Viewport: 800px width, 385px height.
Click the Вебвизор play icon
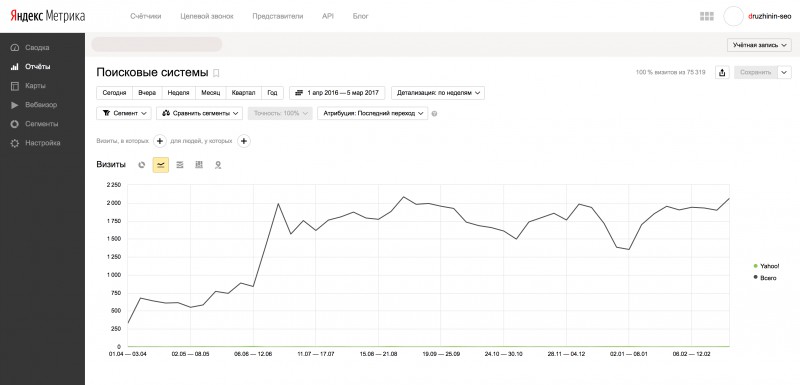pos(15,105)
